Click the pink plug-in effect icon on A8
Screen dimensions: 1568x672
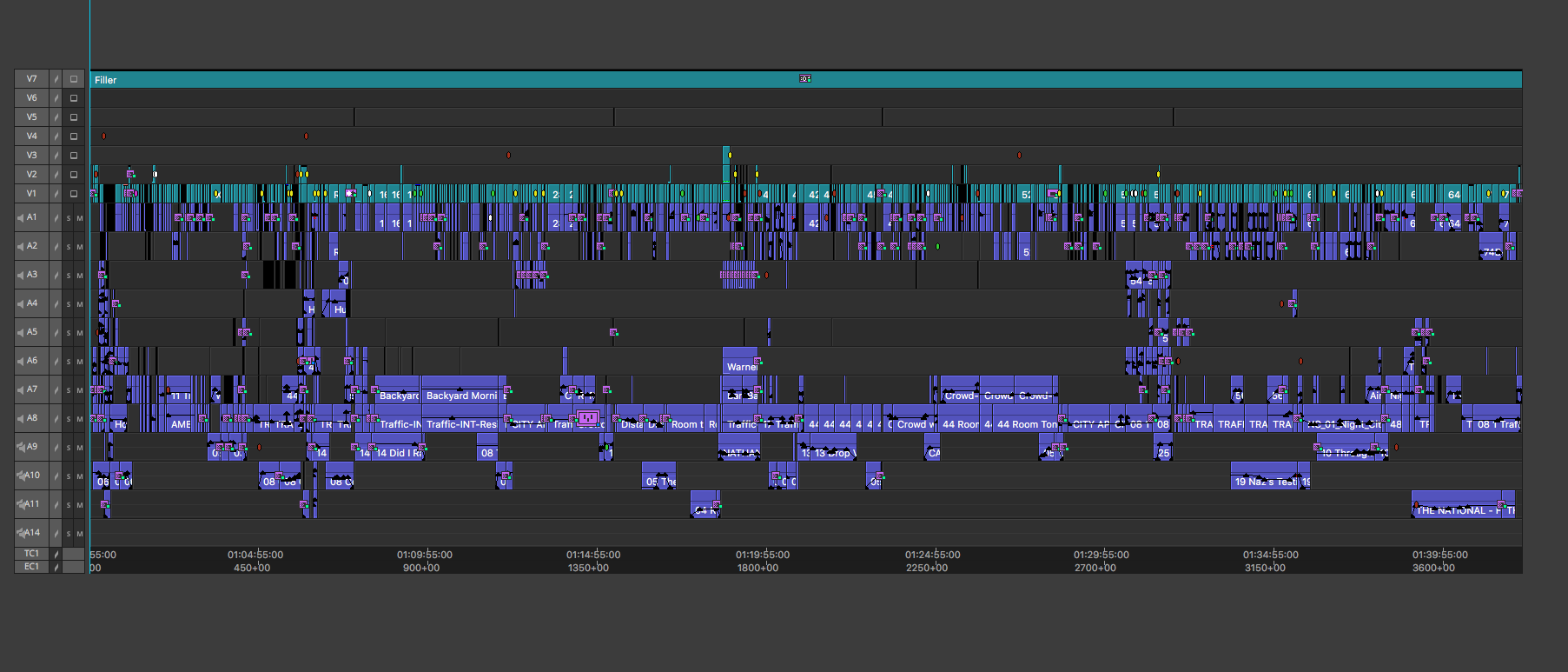588,418
